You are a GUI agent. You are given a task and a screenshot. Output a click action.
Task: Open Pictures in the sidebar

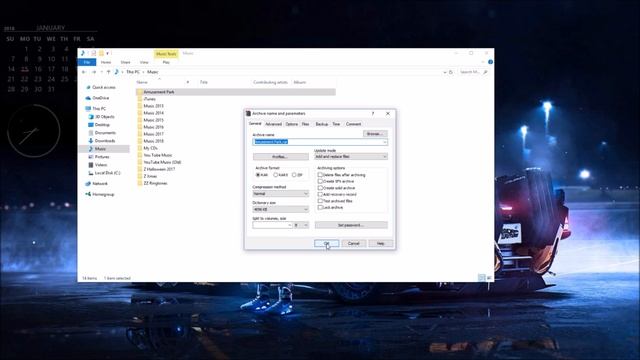102,157
